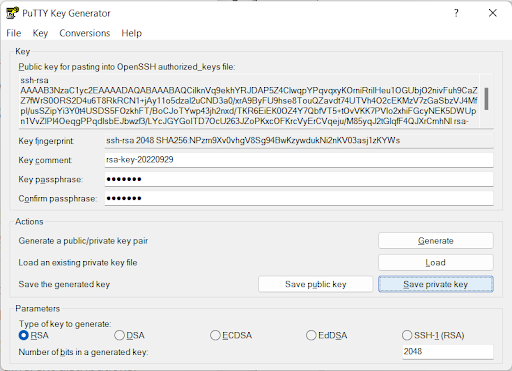Click 'Number of bits in a generated key' label
This screenshot has height=371, width=512.
tap(83, 352)
